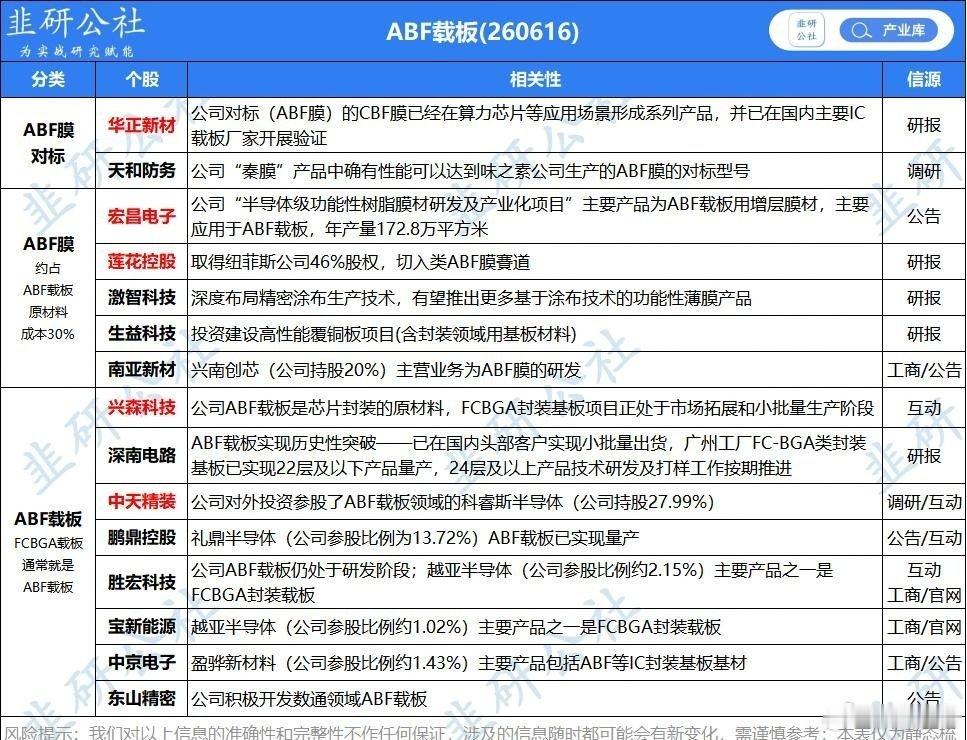
Task: Click 调研/互动 source in 中天精装 row
Action: click(x=924, y=502)
